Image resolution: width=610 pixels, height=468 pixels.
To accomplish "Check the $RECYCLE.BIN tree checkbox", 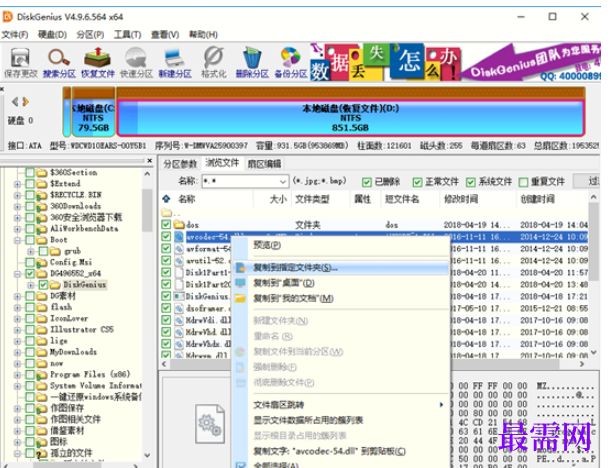I will [x=30, y=195].
